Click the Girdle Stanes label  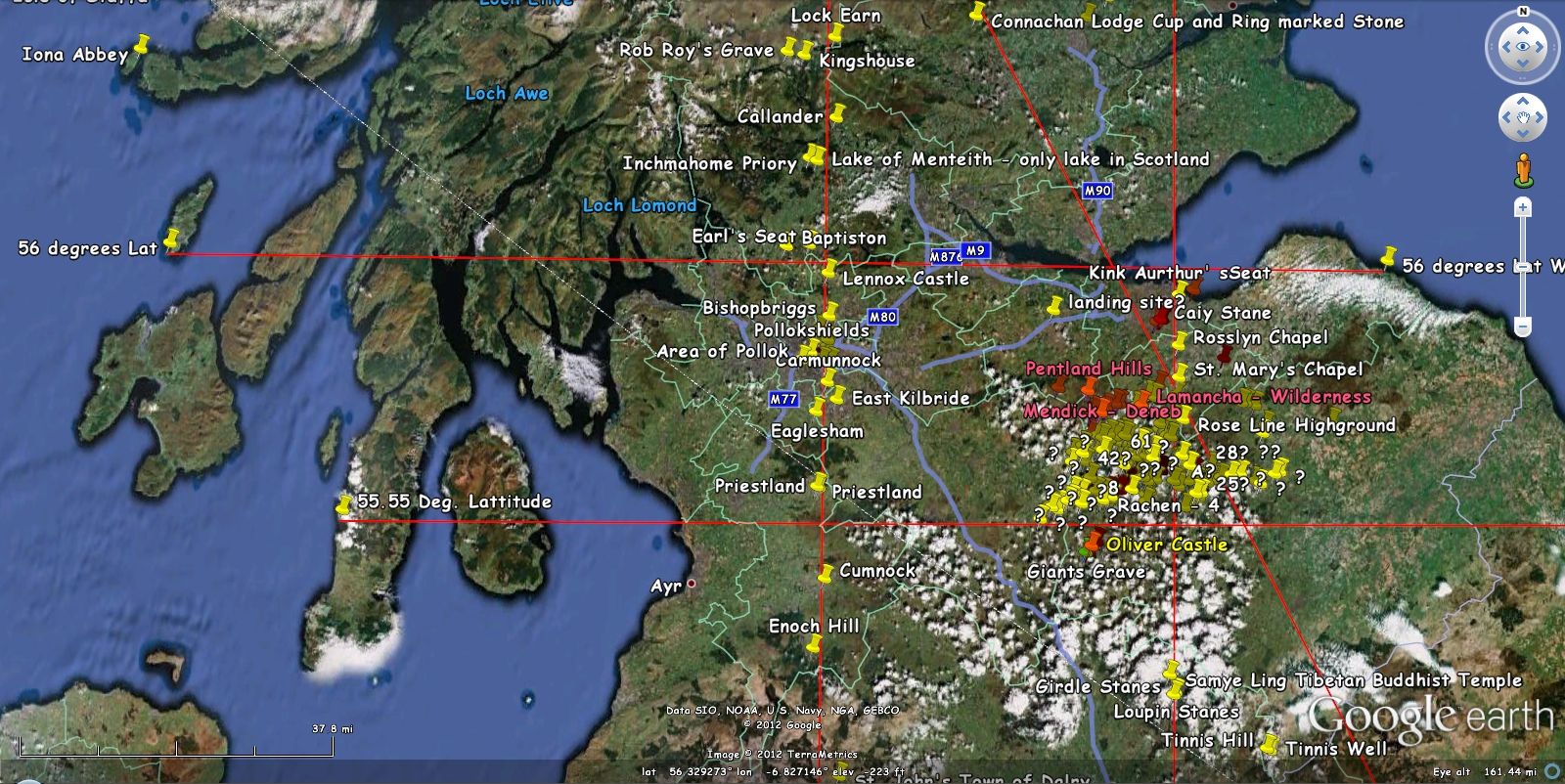(1098, 686)
